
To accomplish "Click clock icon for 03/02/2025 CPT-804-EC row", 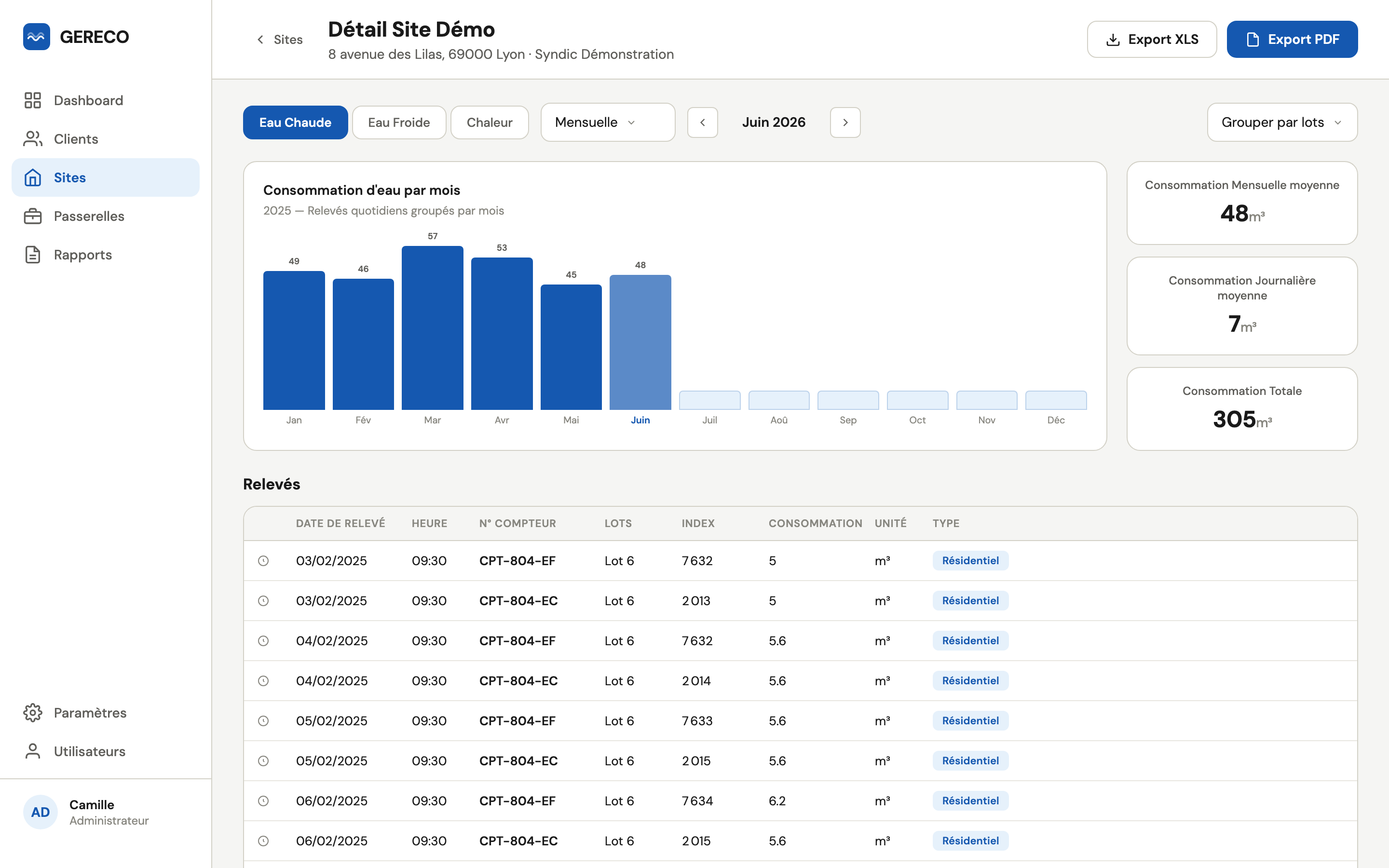I will [263, 600].
